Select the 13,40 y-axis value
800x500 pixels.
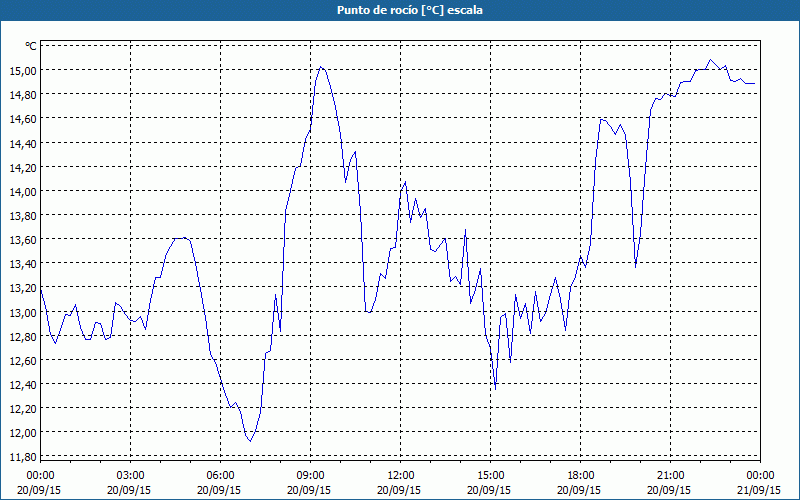tap(23, 264)
